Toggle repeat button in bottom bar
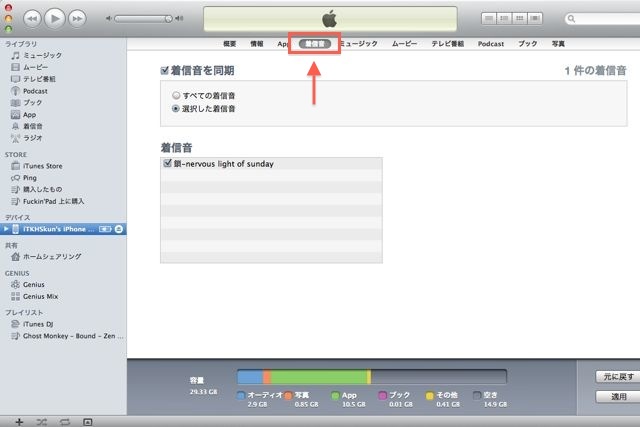This screenshot has height=427, width=640. [x=64, y=422]
